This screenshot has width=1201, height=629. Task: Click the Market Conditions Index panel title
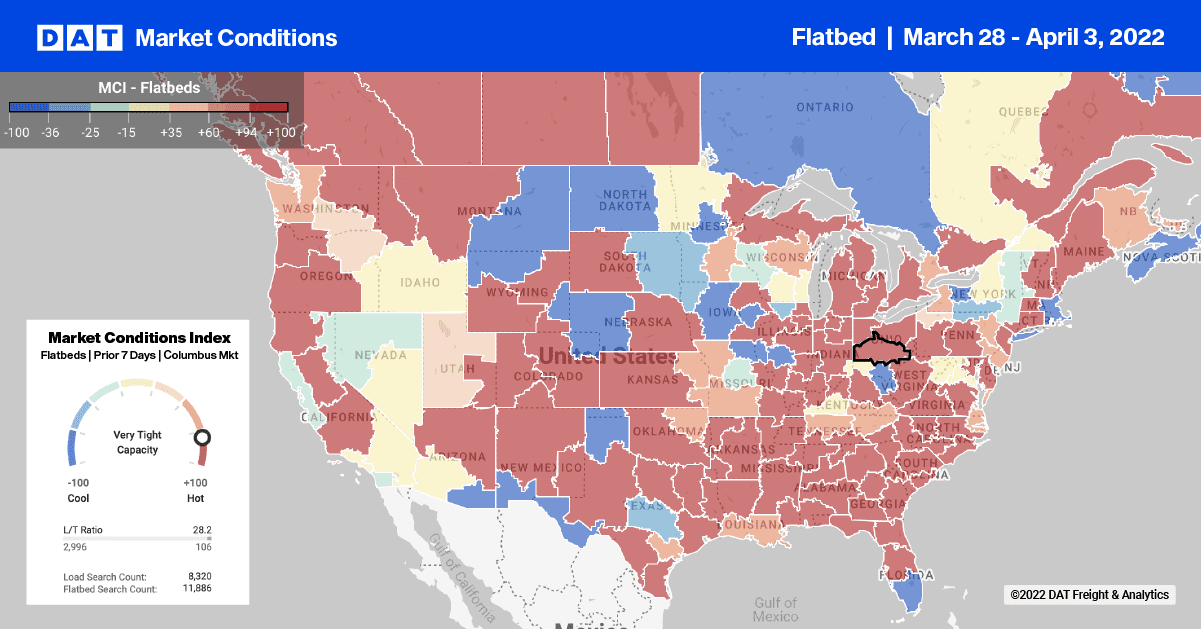pyautogui.click(x=139, y=338)
